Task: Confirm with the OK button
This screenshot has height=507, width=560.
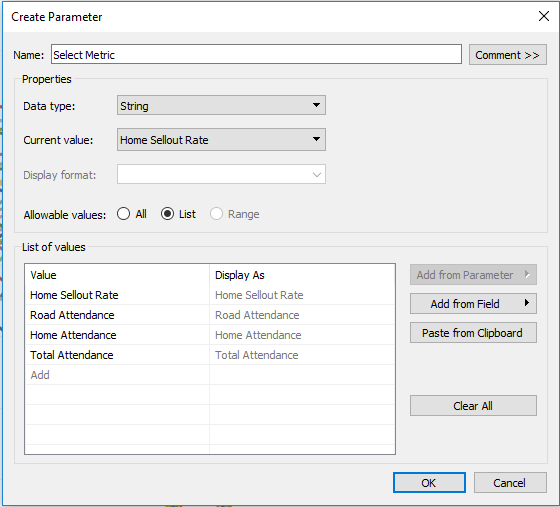Action: point(429,483)
